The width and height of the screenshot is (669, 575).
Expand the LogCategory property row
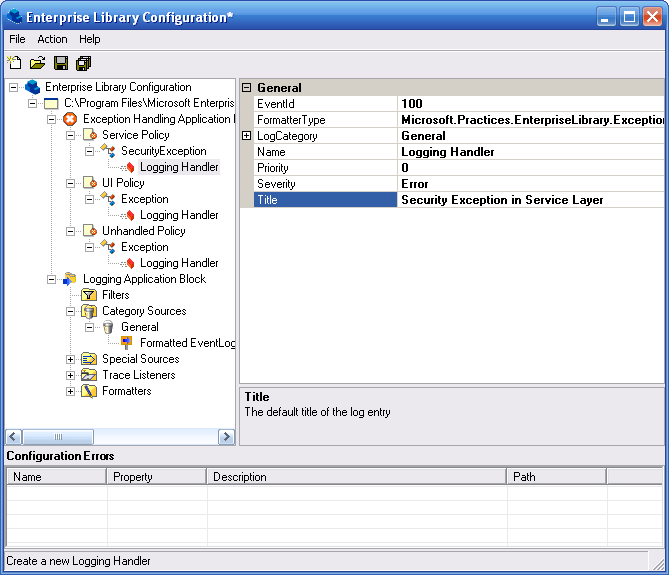(x=246, y=136)
